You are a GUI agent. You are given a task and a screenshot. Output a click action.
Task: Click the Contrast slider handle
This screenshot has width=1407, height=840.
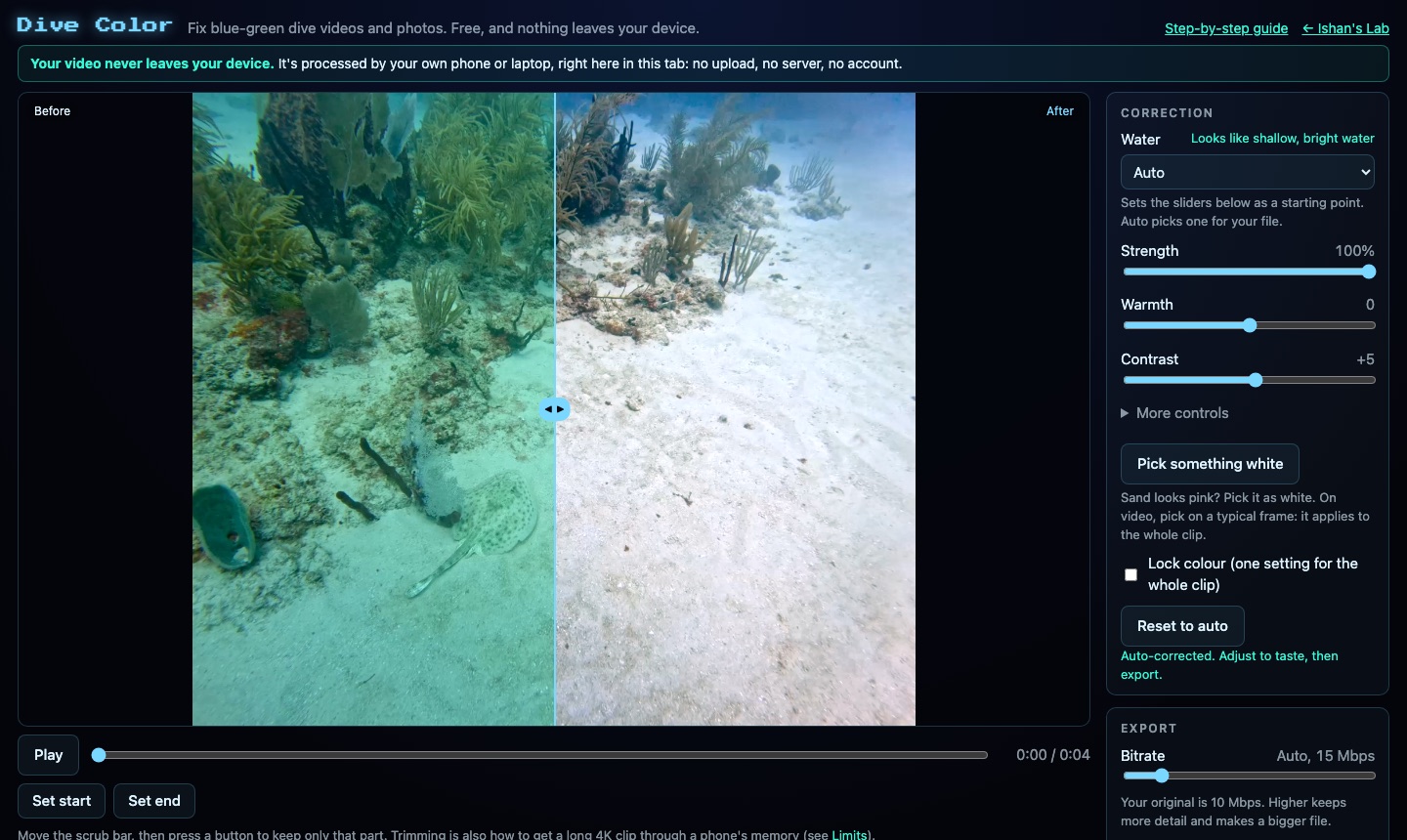click(x=1256, y=380)
